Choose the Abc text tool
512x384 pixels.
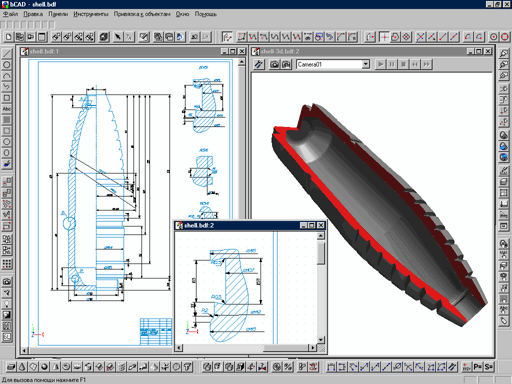coord(7,109)
